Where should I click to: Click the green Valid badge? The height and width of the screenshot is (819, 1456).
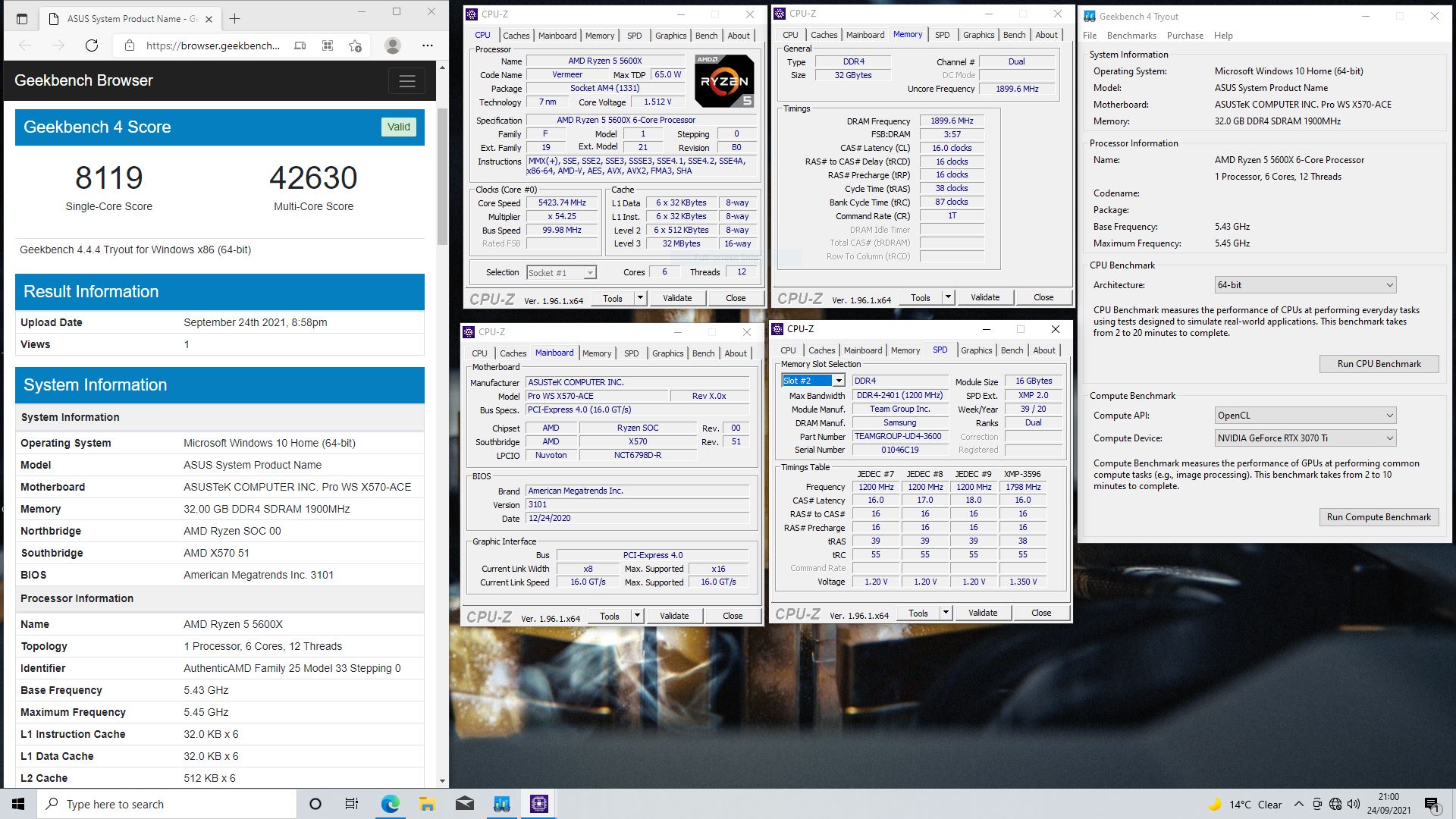point(399,127)
